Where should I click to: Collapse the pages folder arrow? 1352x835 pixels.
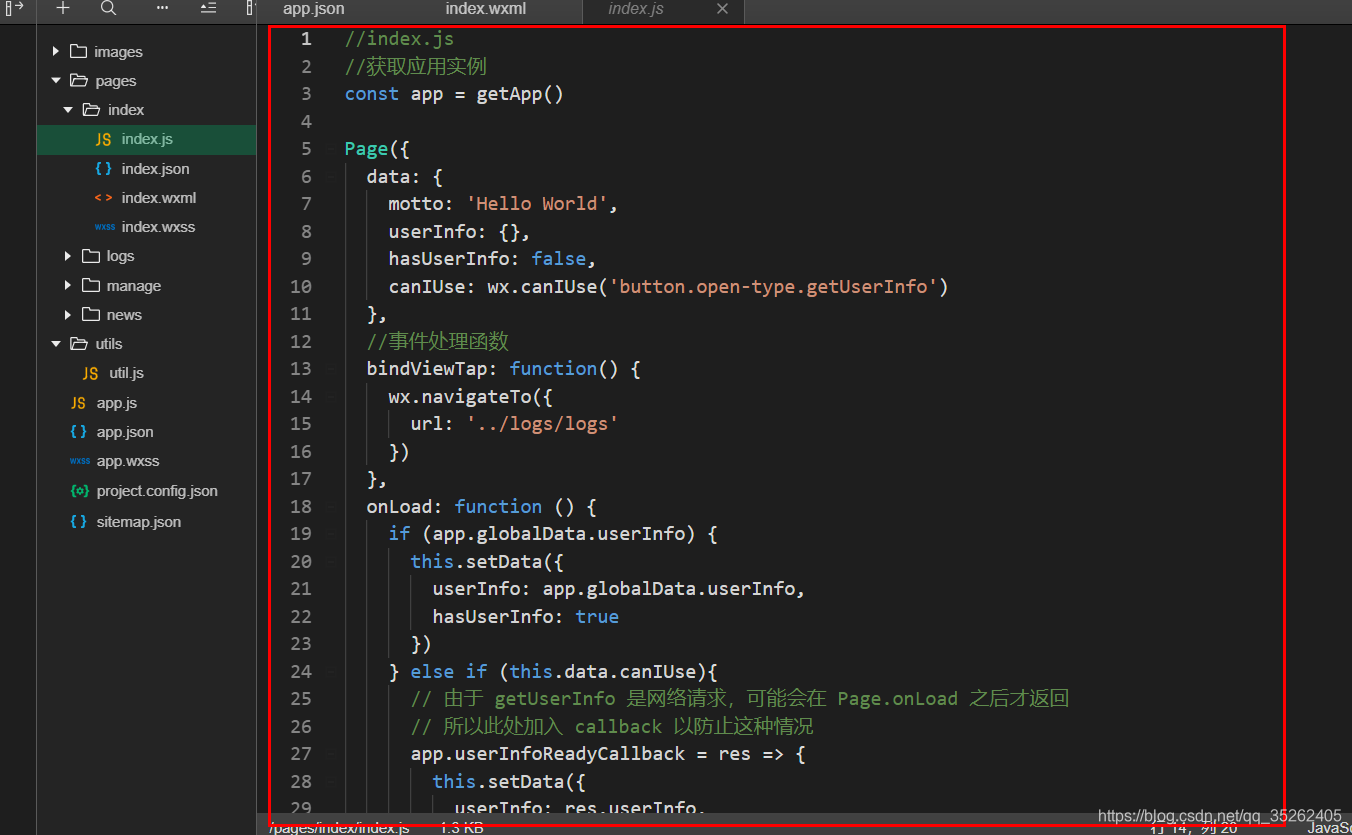56,80
